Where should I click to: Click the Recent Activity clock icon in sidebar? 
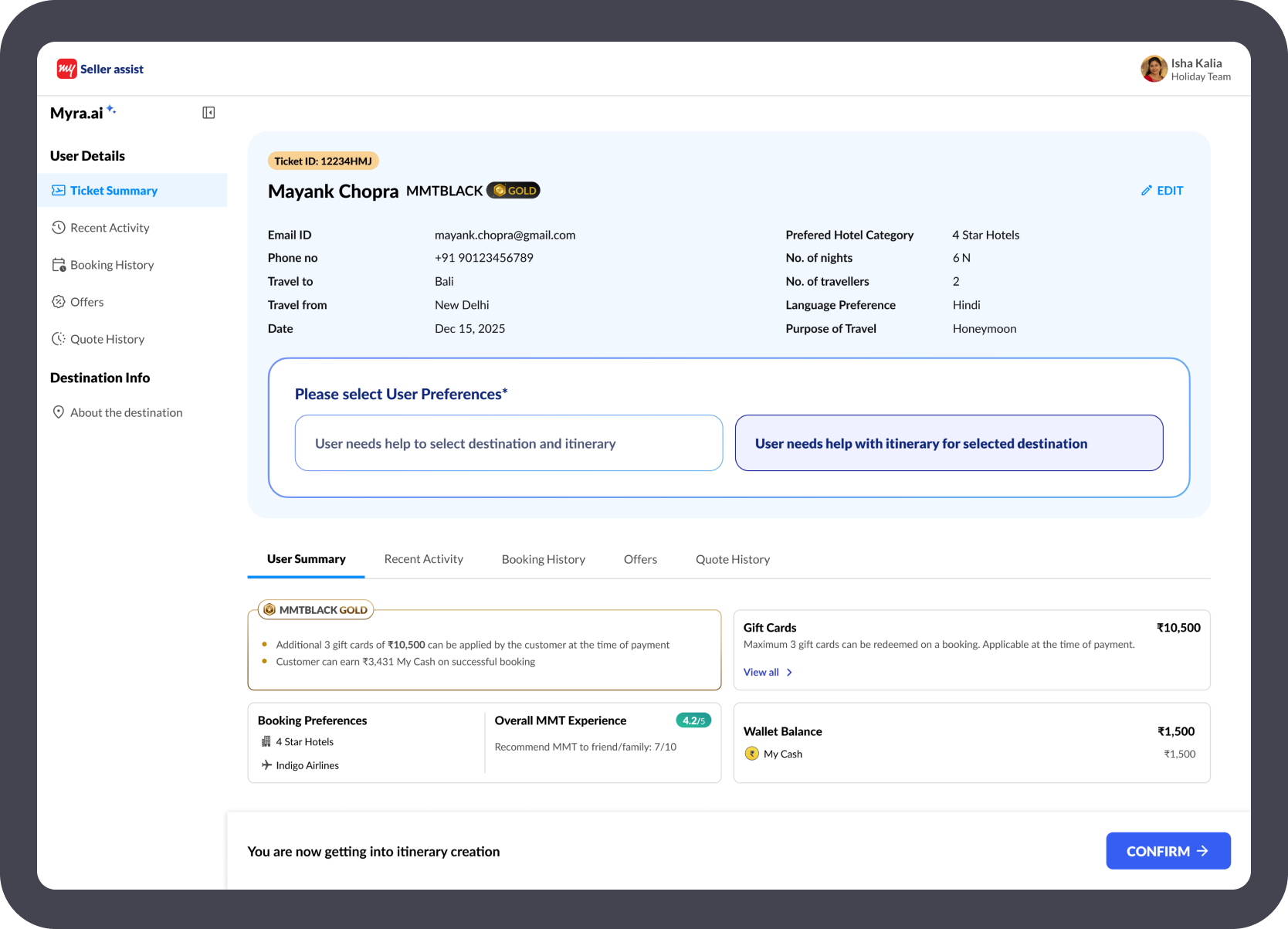(58, 228)
